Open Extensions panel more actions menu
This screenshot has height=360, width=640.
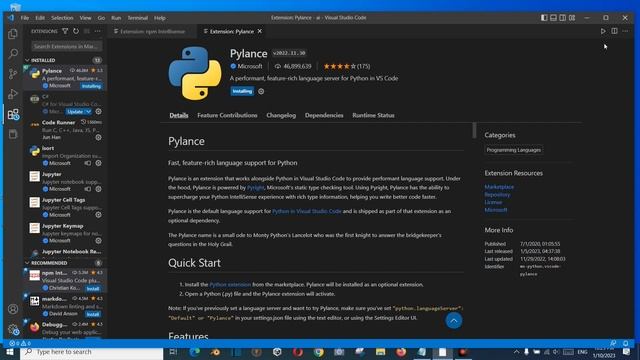pos(97,31)
